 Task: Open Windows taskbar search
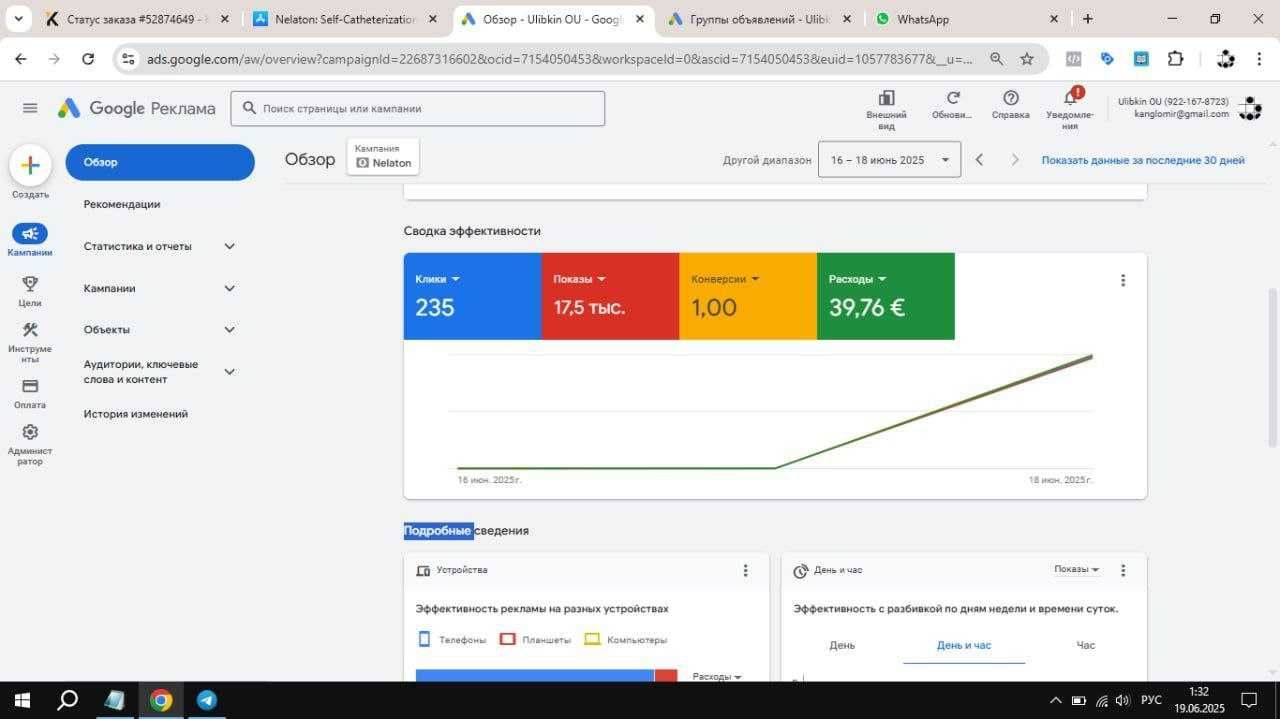[67, 700]
